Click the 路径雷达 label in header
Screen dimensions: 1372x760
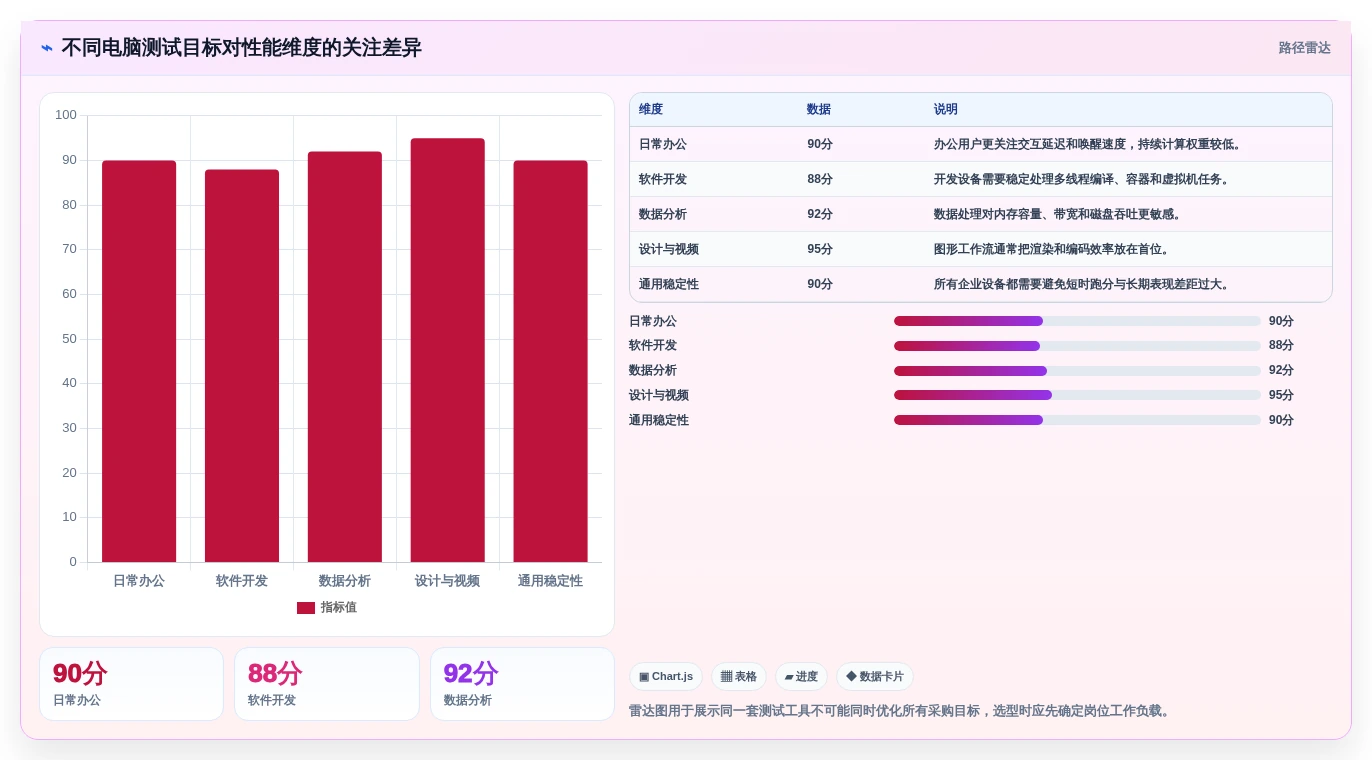tap(1304, 48)
